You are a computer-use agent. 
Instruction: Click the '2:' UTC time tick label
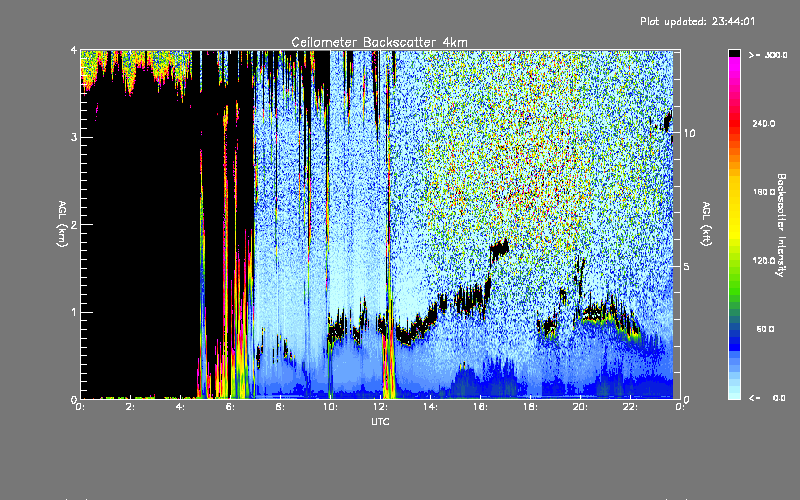[130, 407]
